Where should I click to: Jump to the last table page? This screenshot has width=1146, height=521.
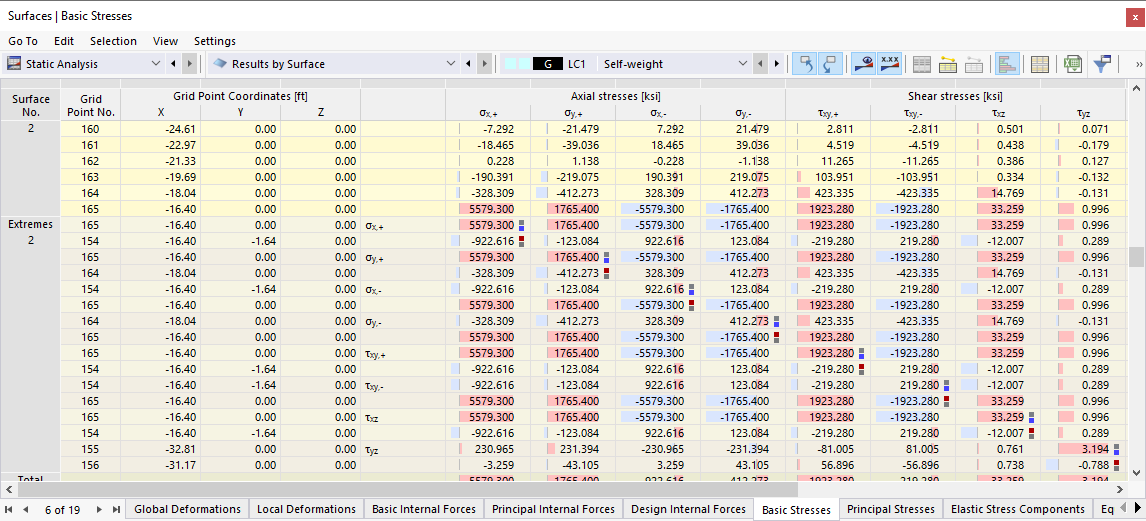pyautogui.click(x=116, y=509)
